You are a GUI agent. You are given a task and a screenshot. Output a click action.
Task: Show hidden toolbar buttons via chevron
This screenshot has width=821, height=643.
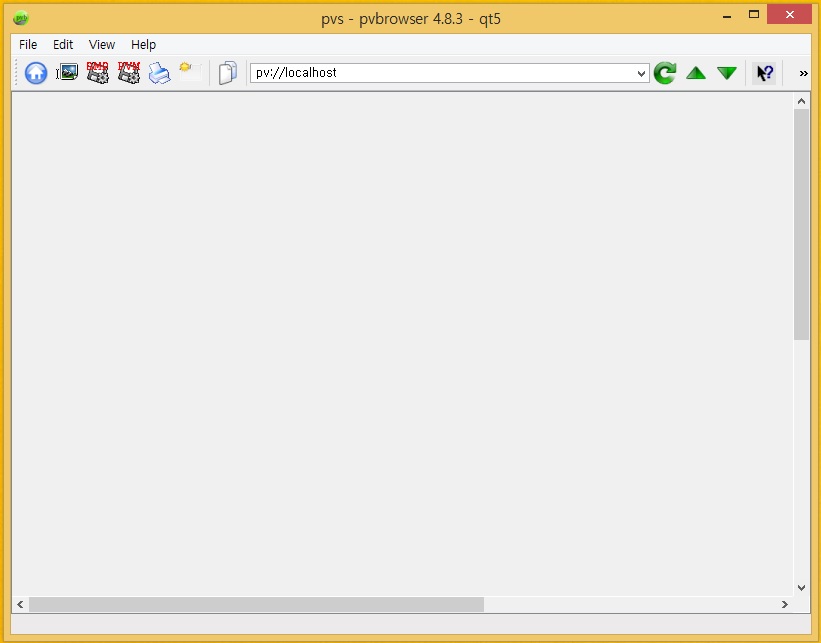click(x=802, y=72)
